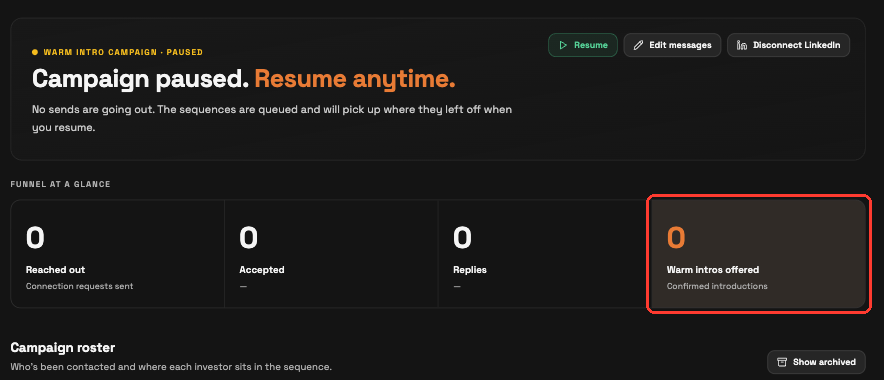Select the Replies stat card
884x380 pixels.
[x=545, y=254]
